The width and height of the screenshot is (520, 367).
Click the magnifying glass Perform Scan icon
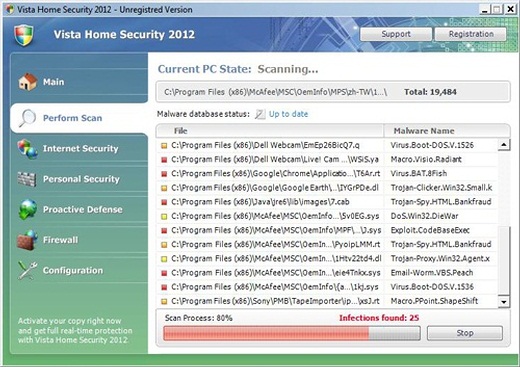coord(27,118)
